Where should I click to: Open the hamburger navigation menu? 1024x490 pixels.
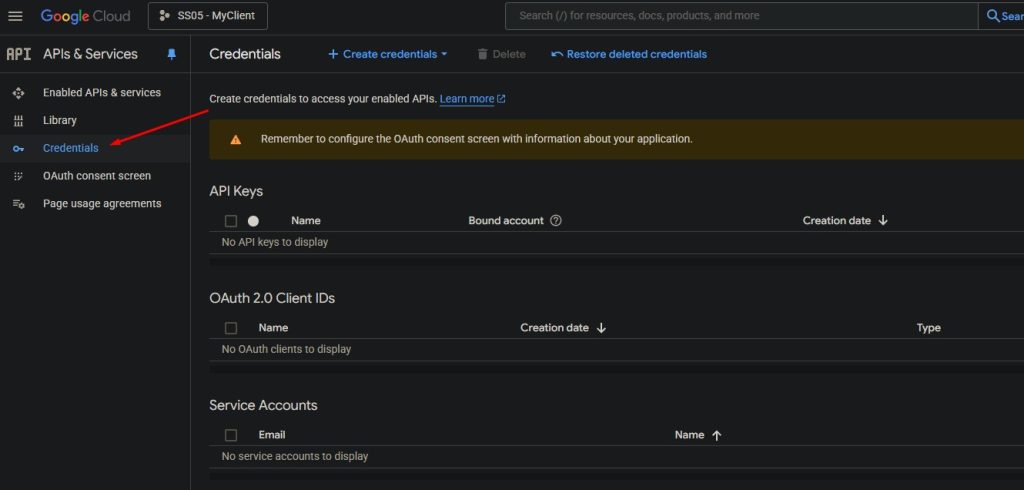pos(15,16)
